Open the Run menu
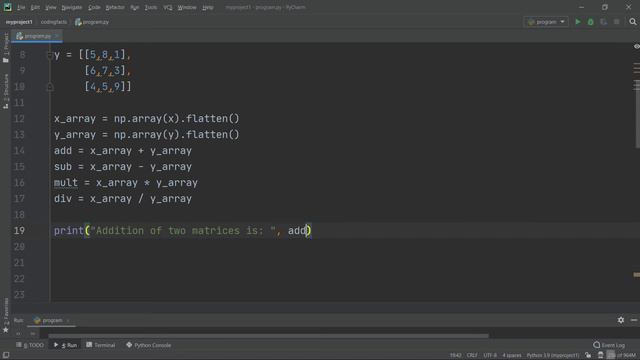This screenshot has width=640, height=360. click(x=134, y=7)
